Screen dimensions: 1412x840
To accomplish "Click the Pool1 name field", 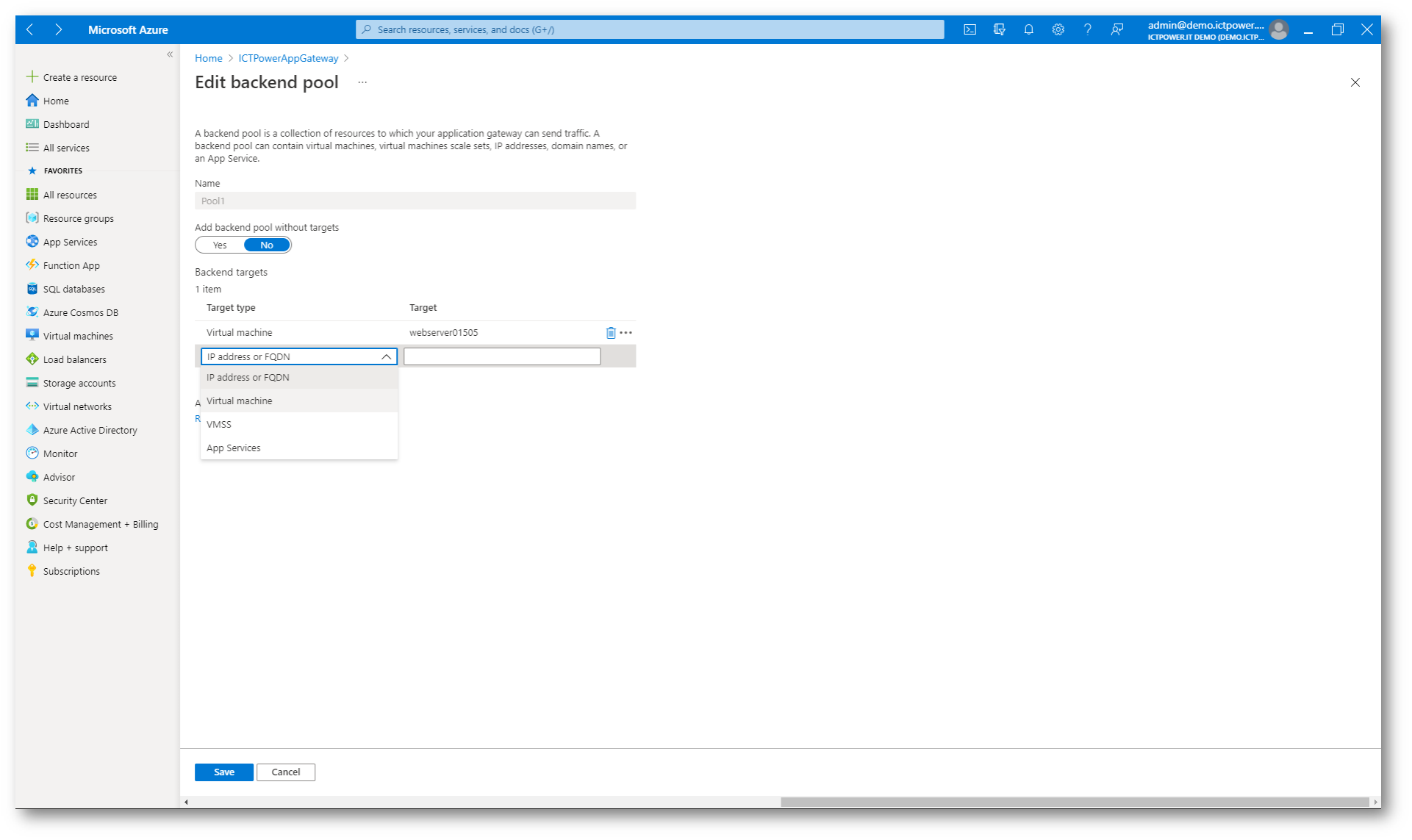I will click(415, 201).
